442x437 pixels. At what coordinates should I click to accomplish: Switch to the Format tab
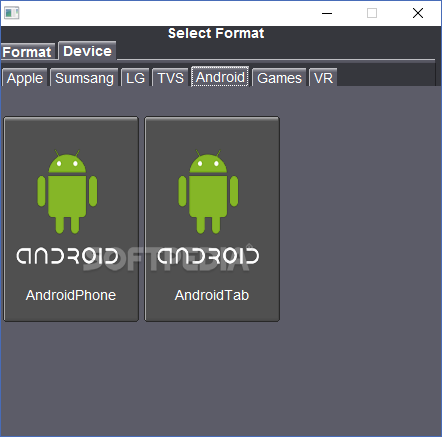tap(27, 52)
